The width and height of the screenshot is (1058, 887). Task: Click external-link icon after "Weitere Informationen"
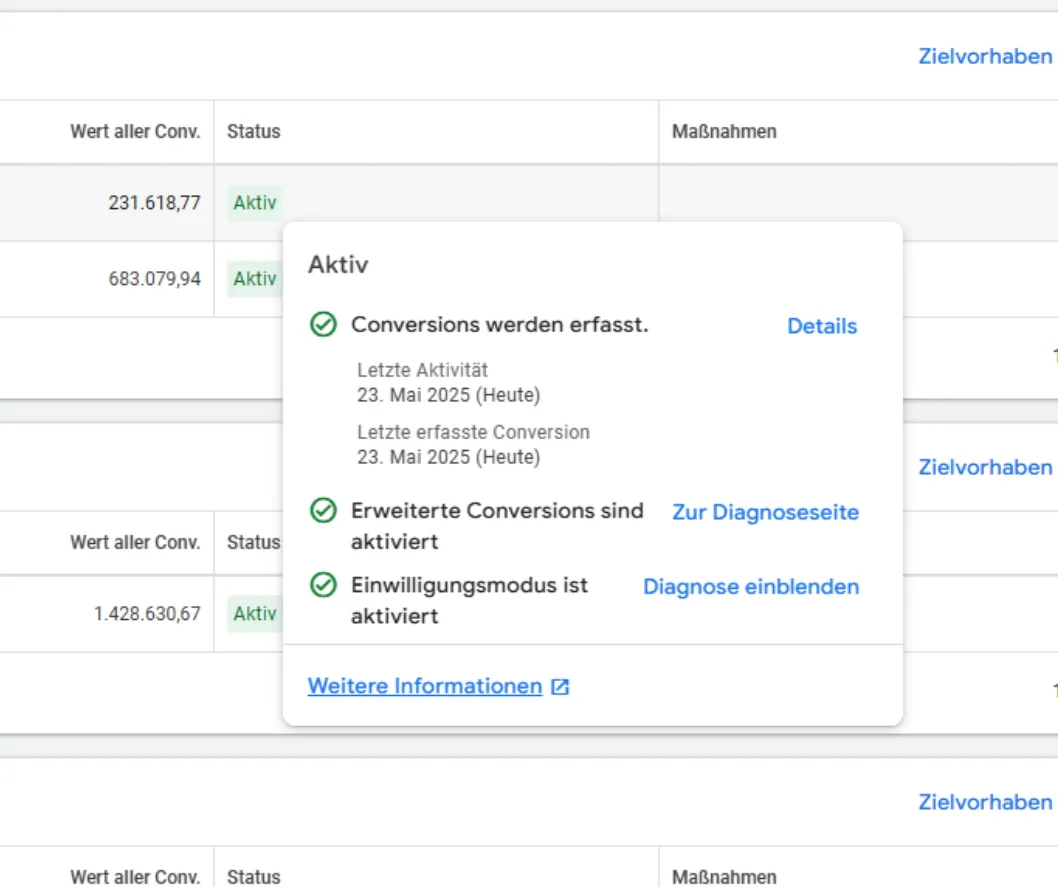click(x=561, y=687)
